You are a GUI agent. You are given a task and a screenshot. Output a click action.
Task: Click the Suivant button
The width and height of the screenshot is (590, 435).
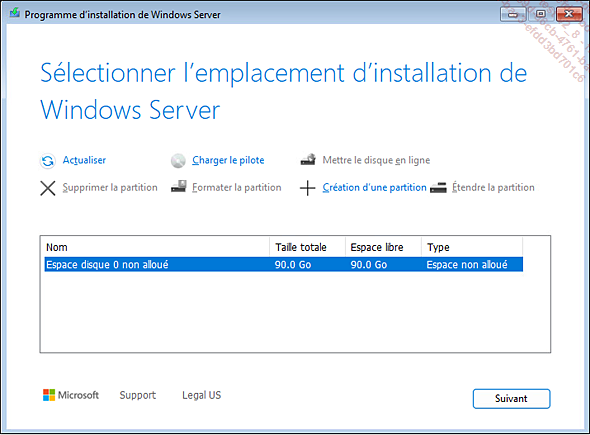pos(511,398)
